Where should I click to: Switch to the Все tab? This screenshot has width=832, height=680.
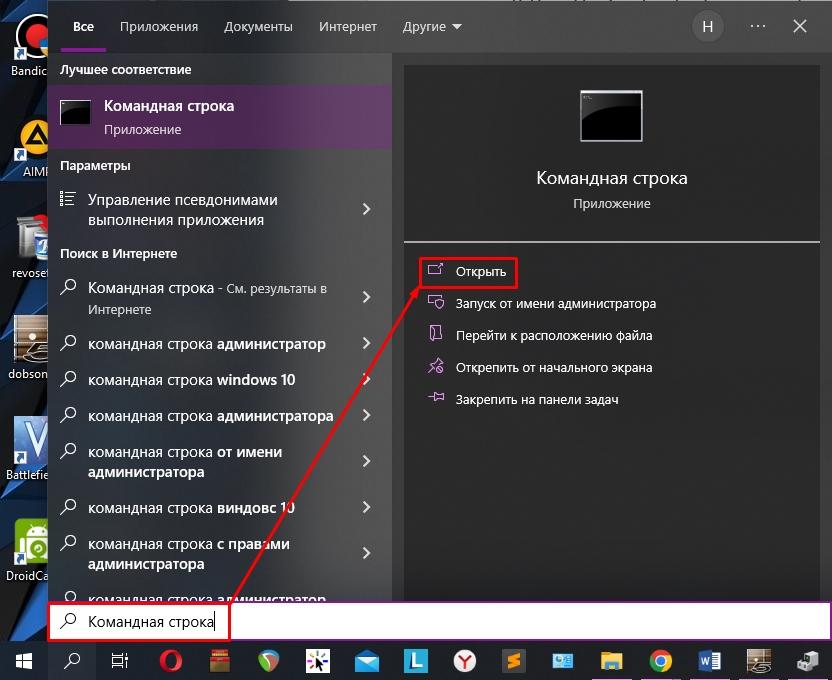click(83, 27)
